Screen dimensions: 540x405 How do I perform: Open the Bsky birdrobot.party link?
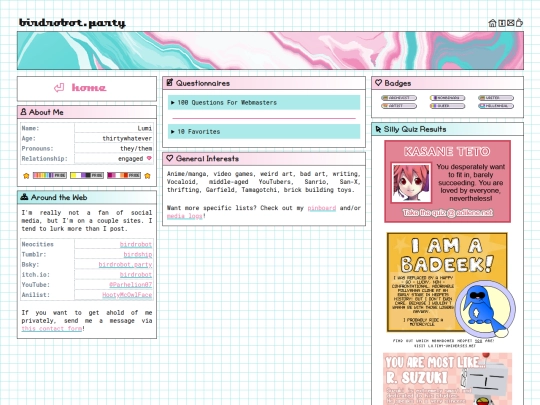pos(125,264)
